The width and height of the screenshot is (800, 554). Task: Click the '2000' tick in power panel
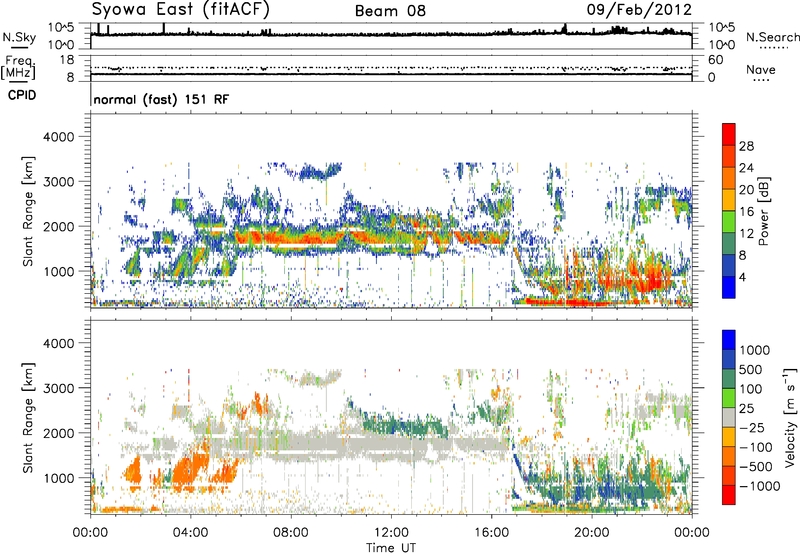click(58, 226)
